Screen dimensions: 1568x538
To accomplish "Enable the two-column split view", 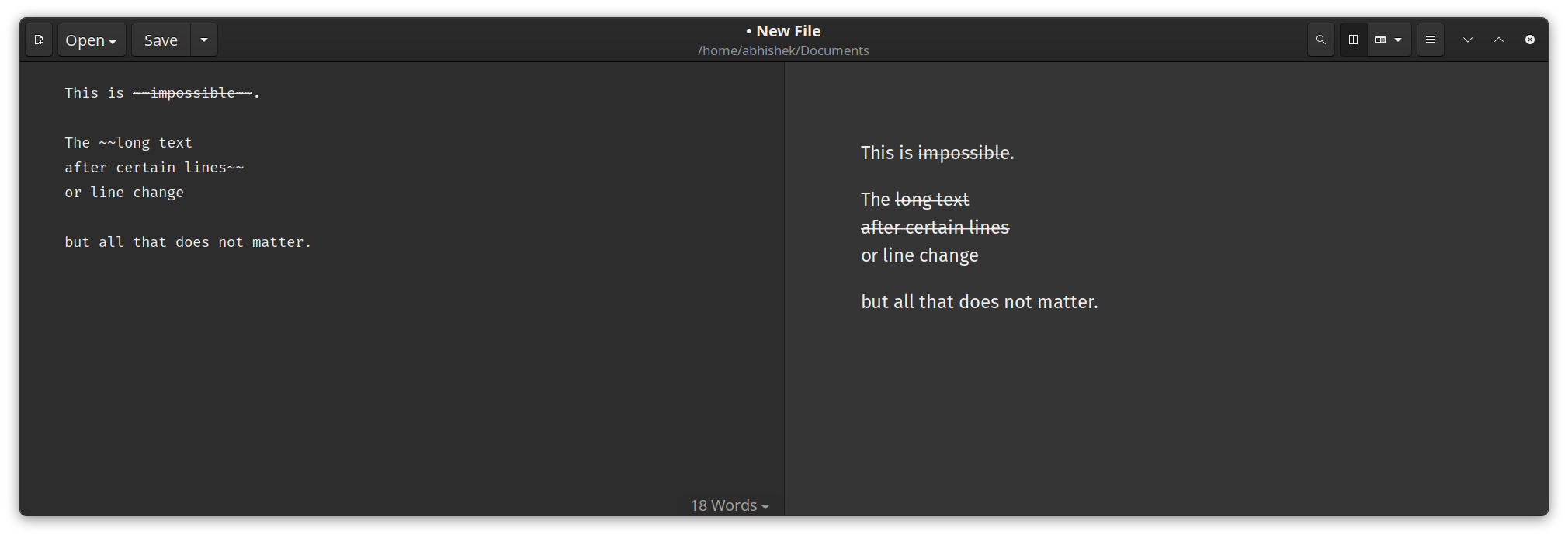I will pos(1352,40).
